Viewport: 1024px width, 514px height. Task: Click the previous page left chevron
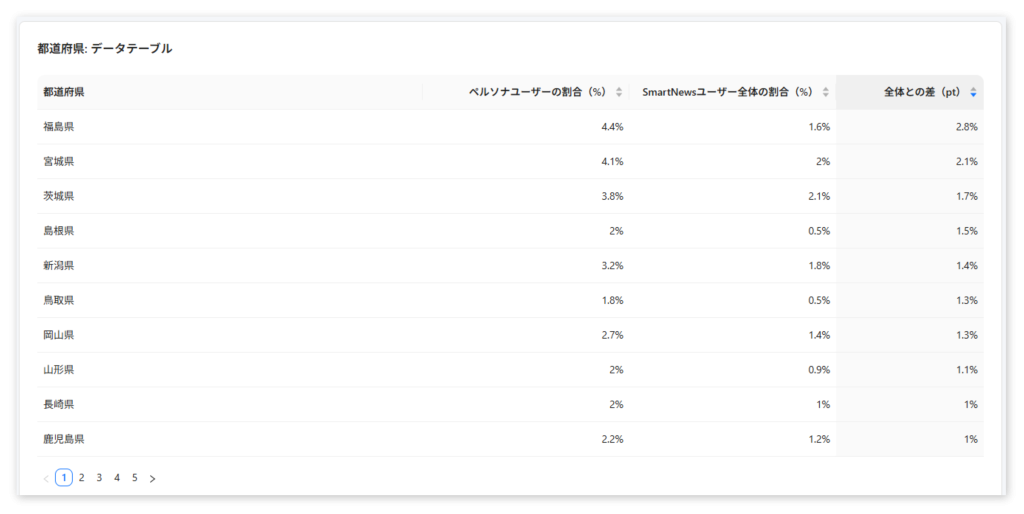tap(46, 479)
